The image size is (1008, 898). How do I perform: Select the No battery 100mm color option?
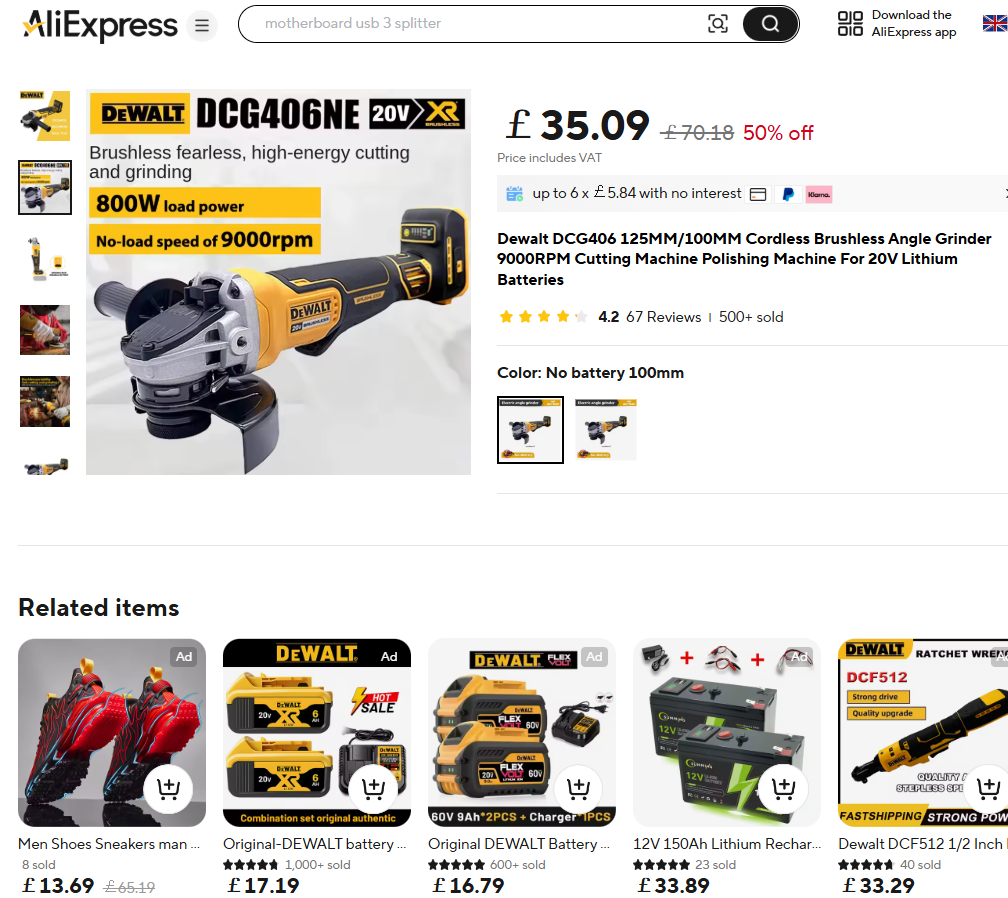pos(530,429)
